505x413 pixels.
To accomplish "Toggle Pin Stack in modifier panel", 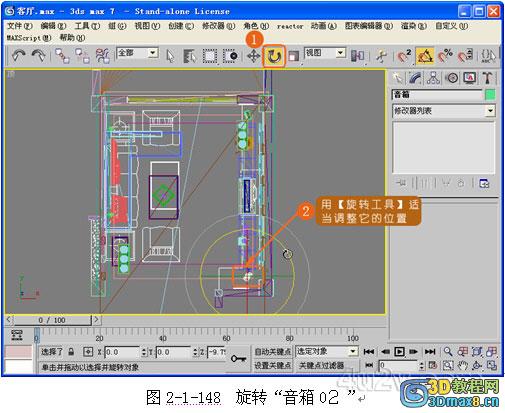I will (x=401, y=183).
